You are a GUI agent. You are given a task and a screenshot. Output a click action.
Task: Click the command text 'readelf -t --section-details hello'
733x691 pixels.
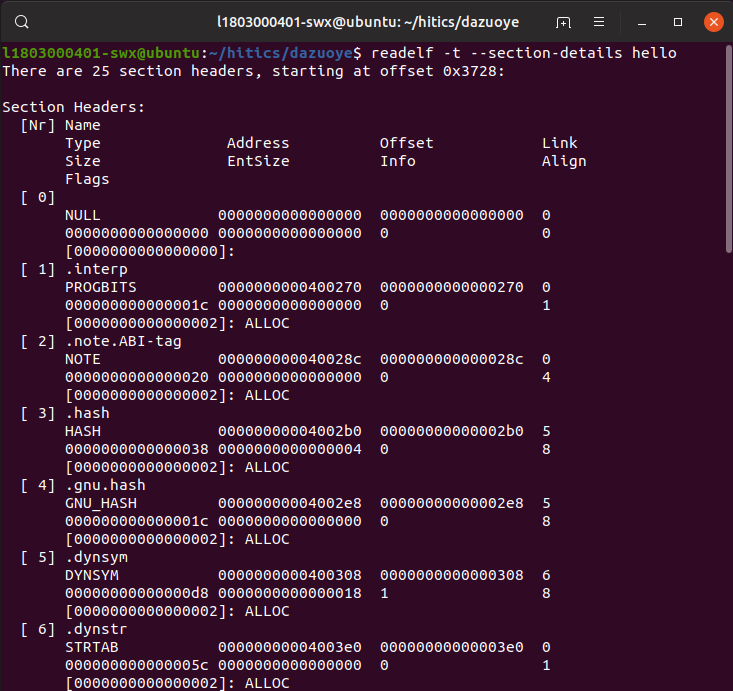coord(524,53)
